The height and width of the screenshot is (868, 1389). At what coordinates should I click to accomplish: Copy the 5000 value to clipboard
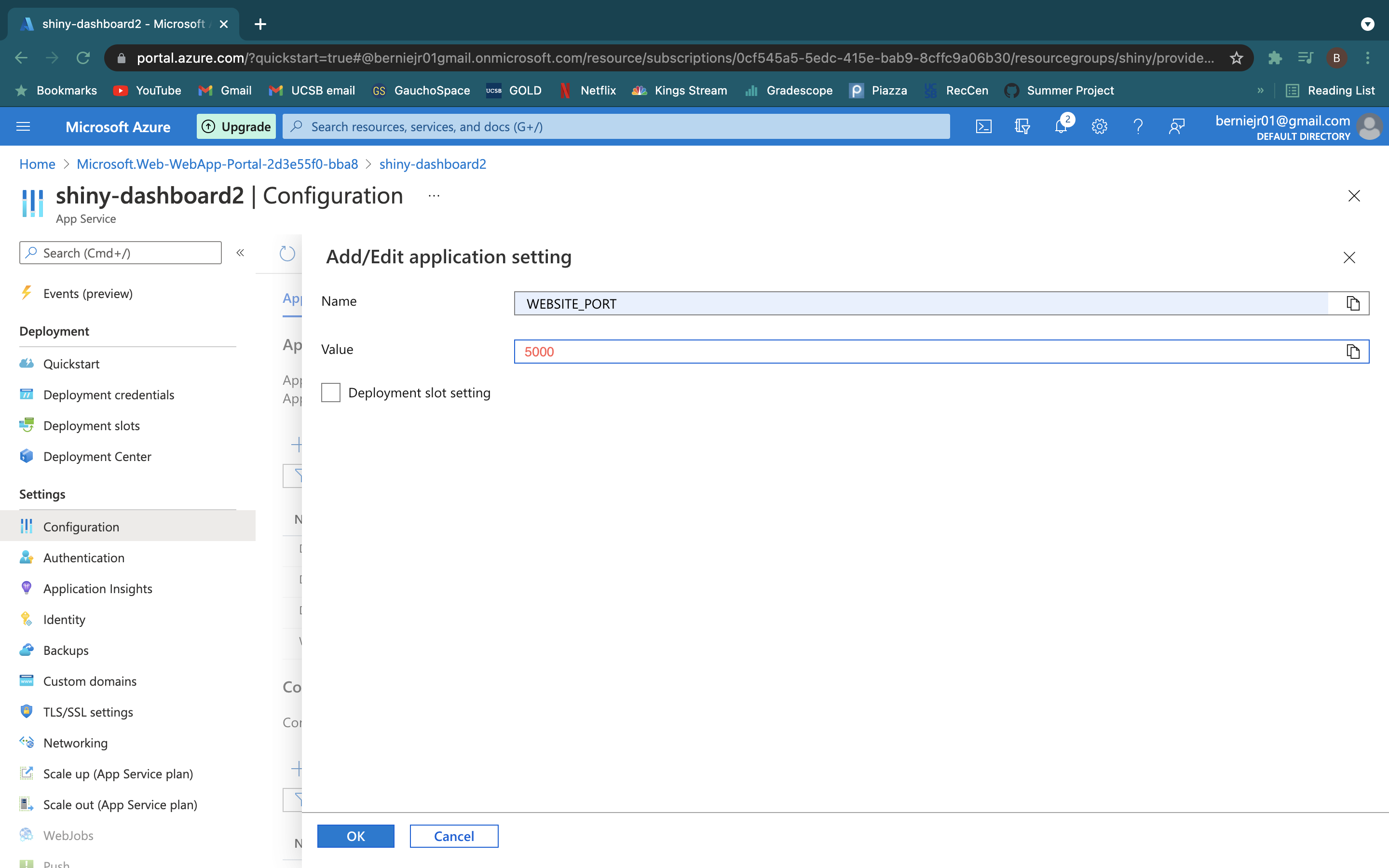coord(1352,352)
